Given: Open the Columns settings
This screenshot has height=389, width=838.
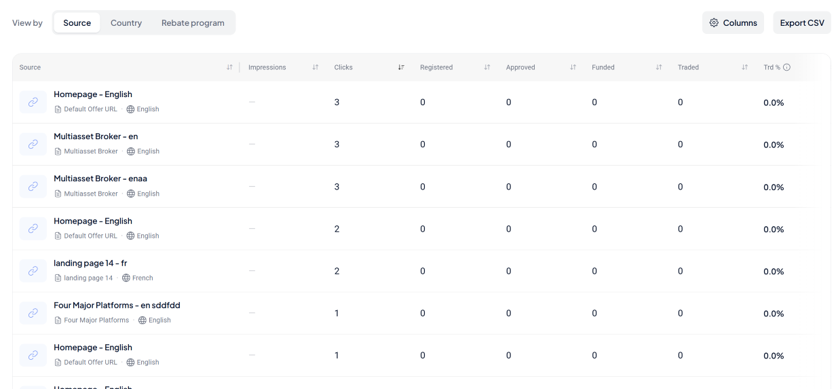Looking at the screenshot, I should tap(733, 22).
